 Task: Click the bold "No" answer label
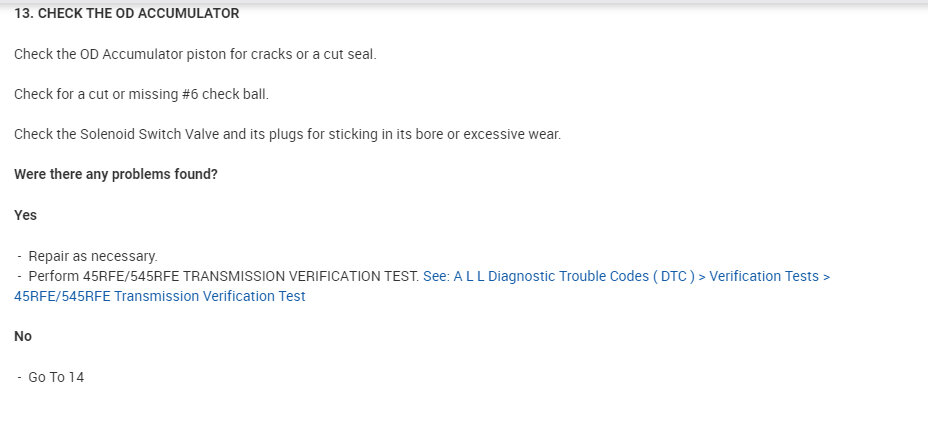[x=23, y=336]
